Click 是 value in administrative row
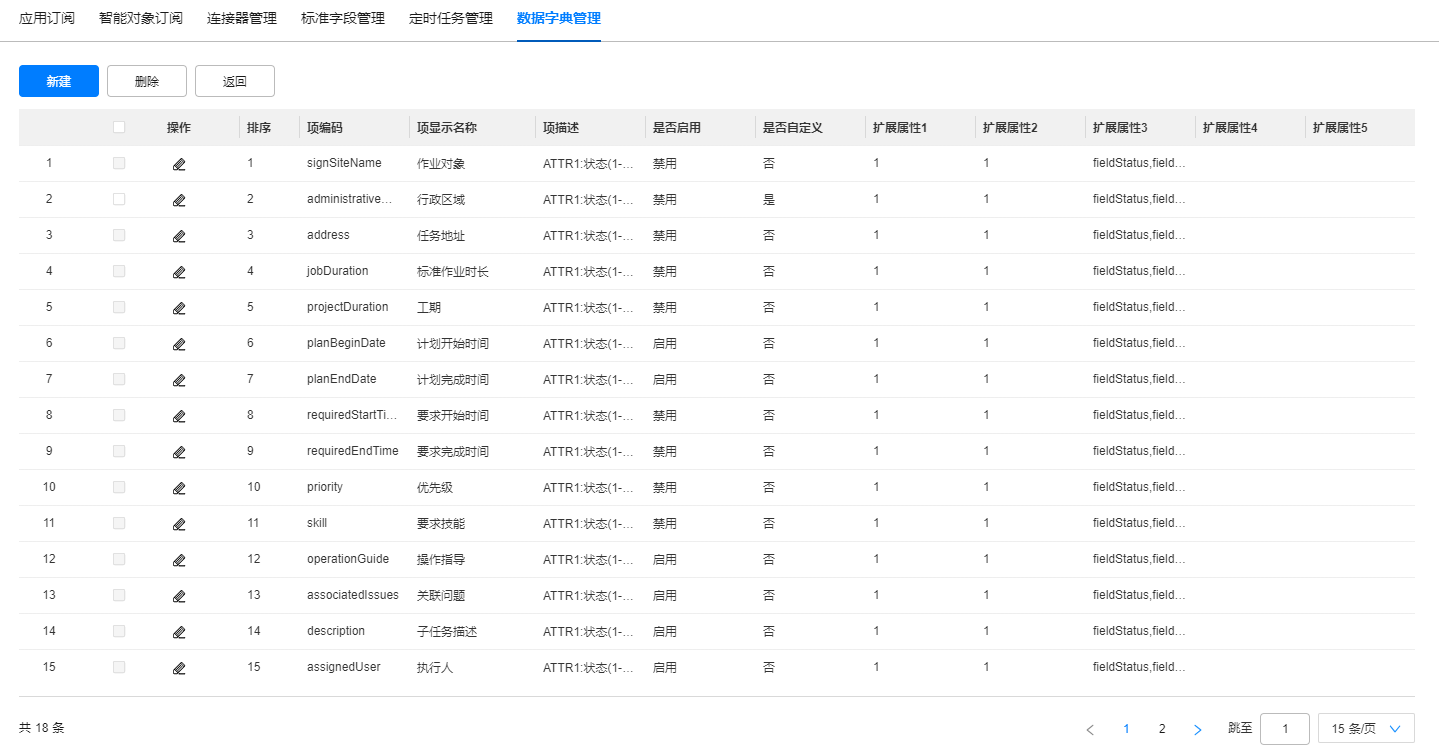 tap(769, 200)
